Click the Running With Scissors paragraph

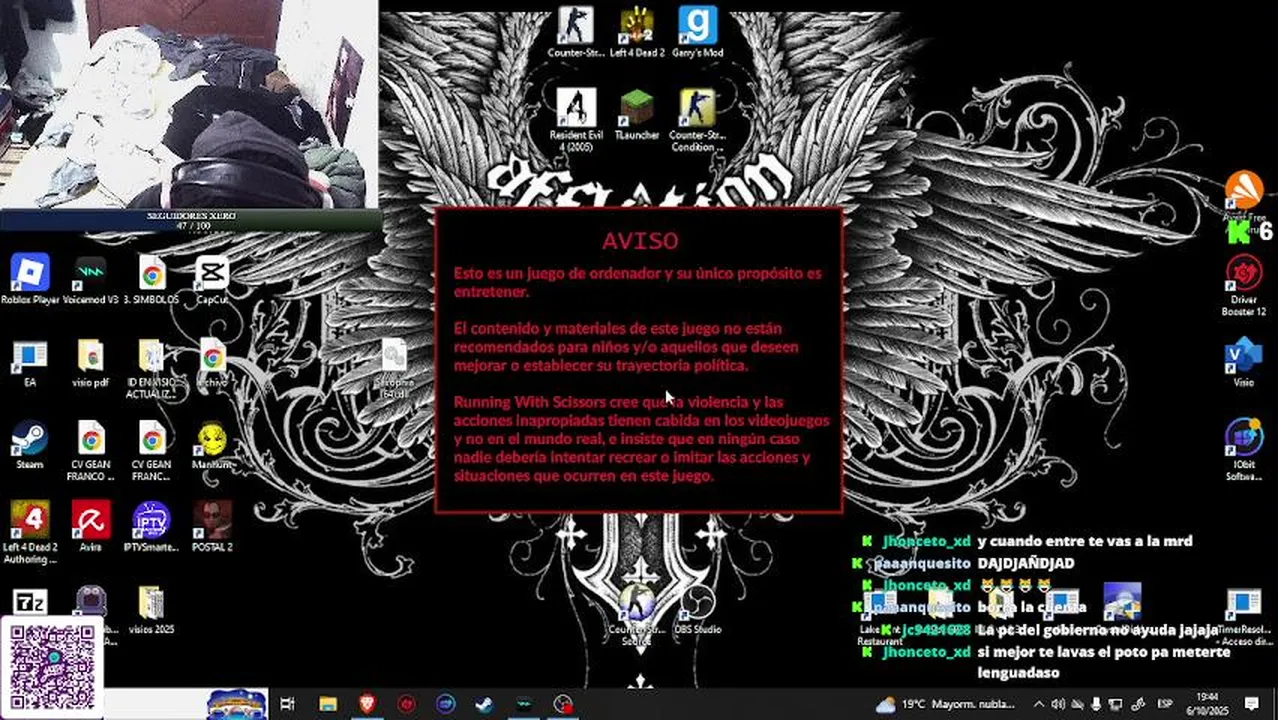(641, 438)
